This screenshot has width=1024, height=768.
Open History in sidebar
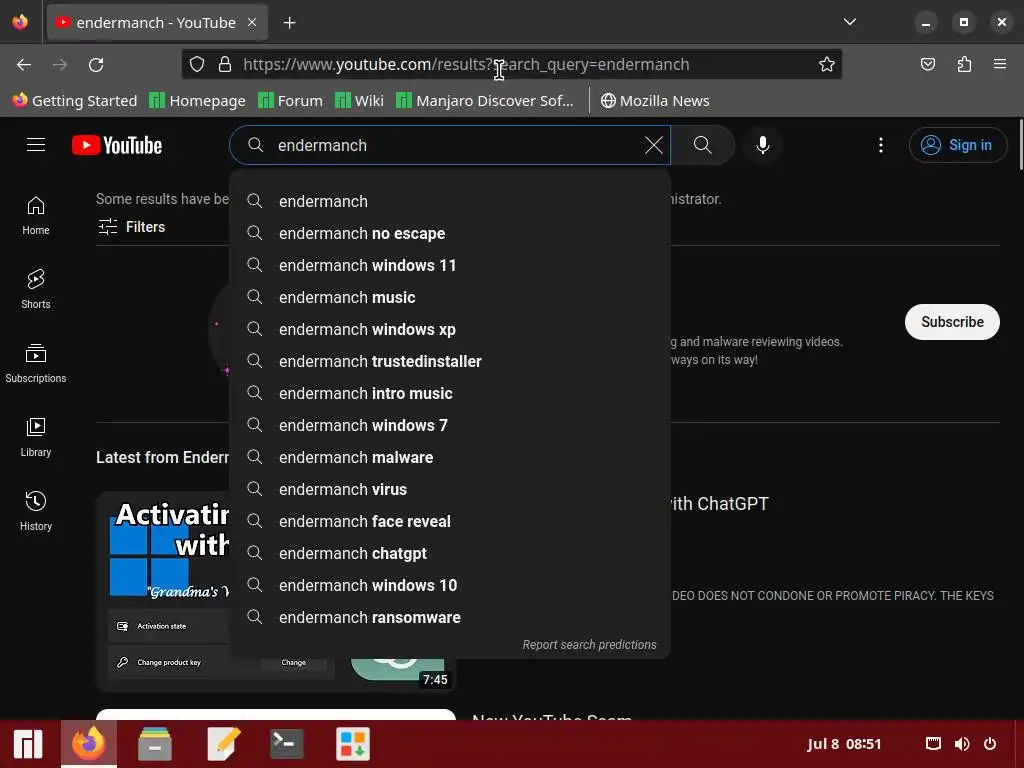(35, 511)
